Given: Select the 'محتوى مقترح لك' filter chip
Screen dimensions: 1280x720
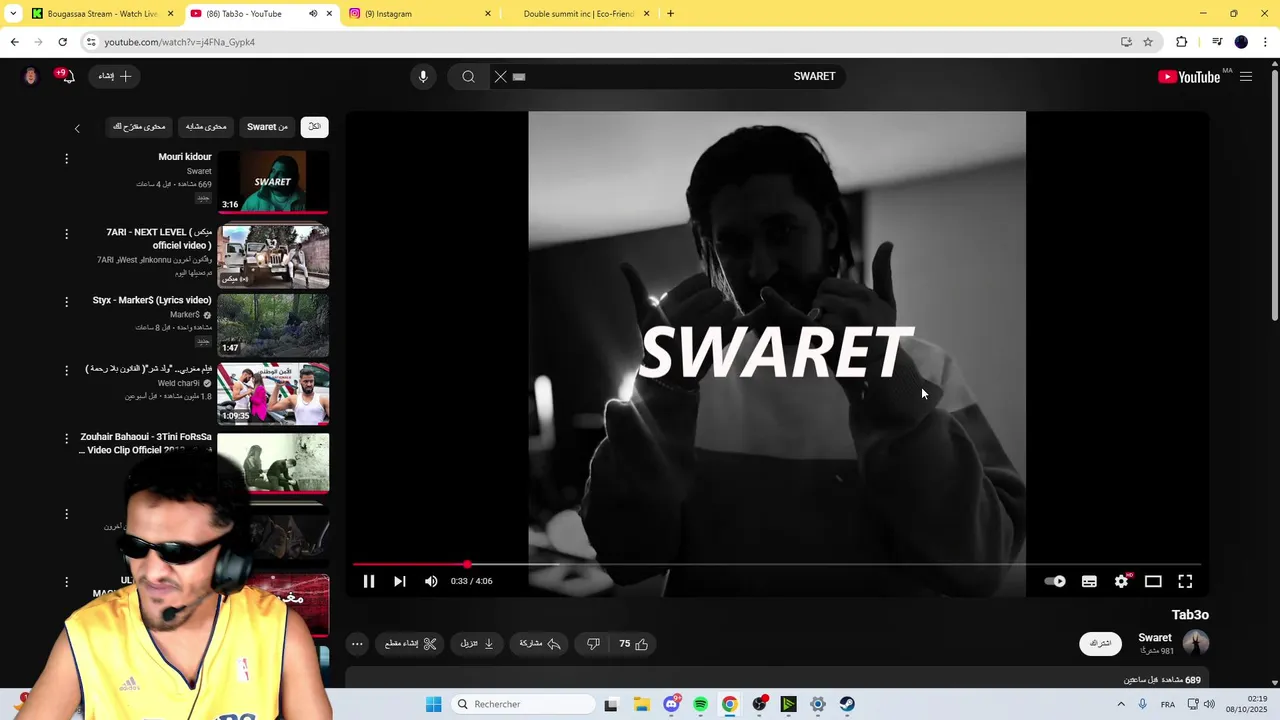Looking at the screenshot, I should [x=139, y=127].
